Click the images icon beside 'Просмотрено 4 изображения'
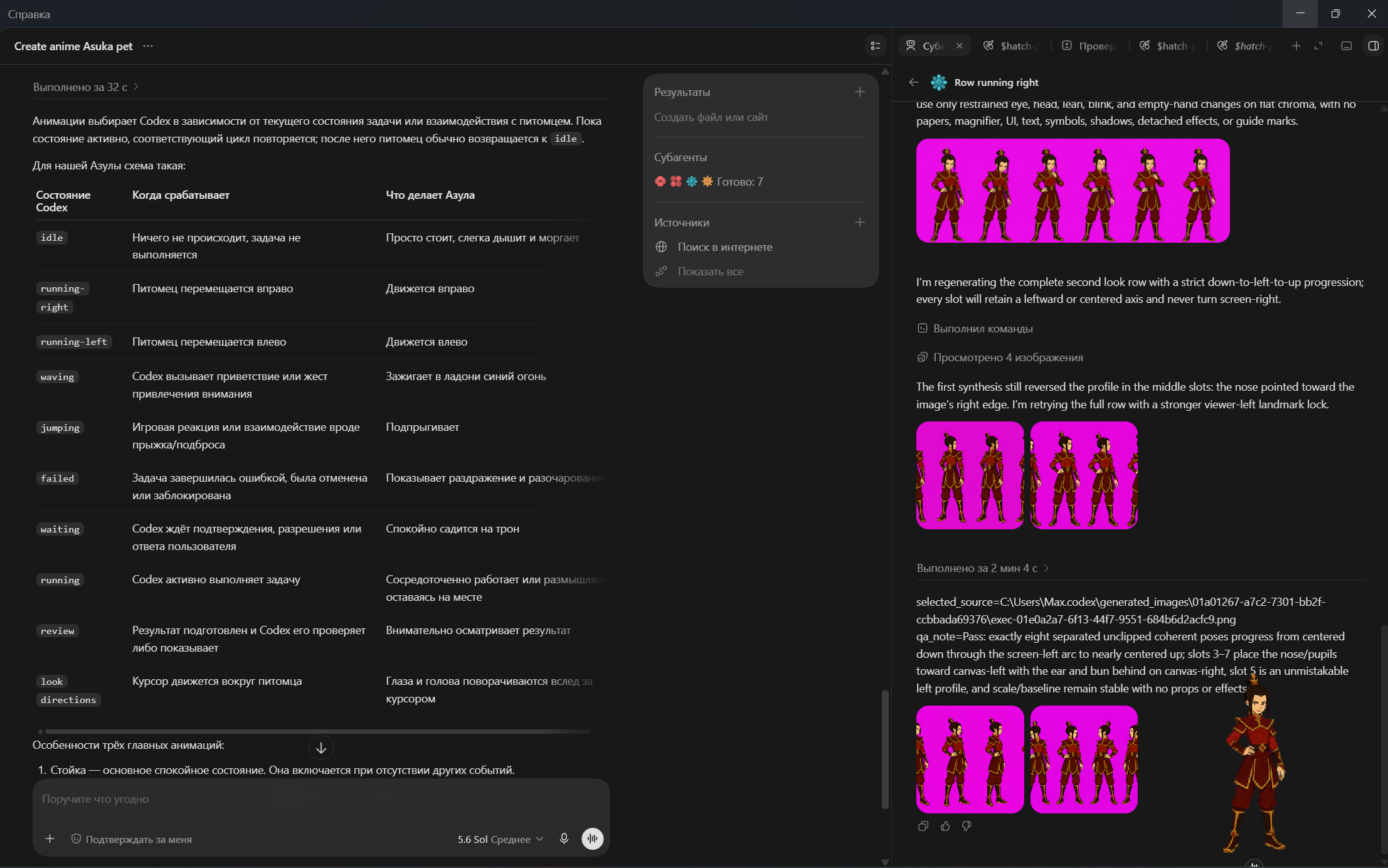This screenshot has width=1388, height=868. tap(923, 357)
